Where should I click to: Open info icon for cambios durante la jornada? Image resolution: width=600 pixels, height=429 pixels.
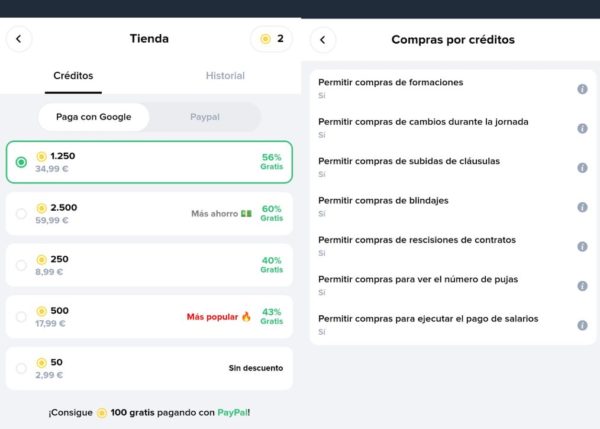point(582,128)
